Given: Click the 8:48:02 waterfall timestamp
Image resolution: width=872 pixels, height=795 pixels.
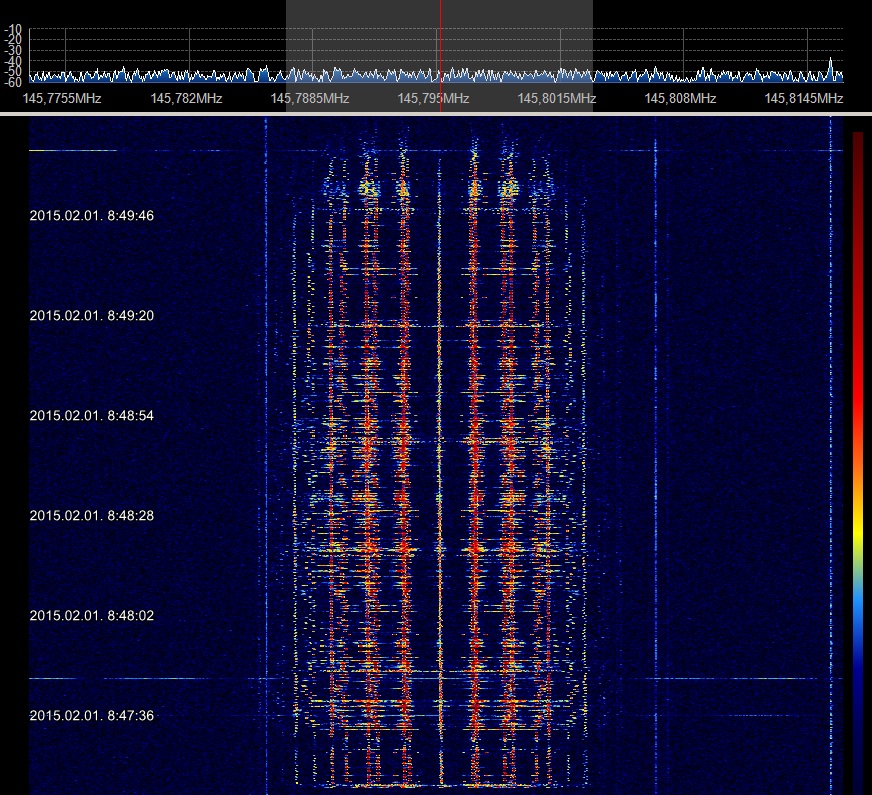Looking at the screenshot, I should tap(92, 616).
